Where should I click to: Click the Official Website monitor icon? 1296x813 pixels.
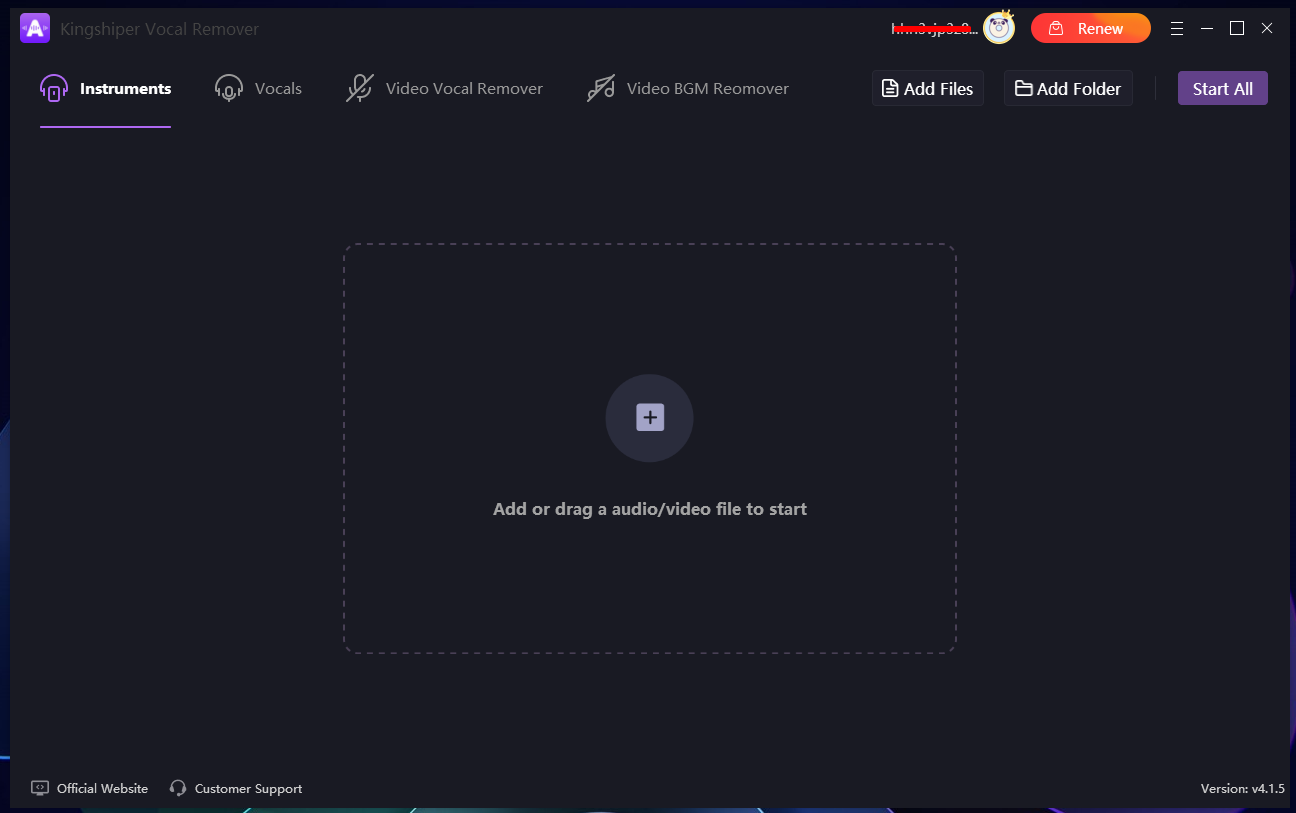click(x=40, y=788)
